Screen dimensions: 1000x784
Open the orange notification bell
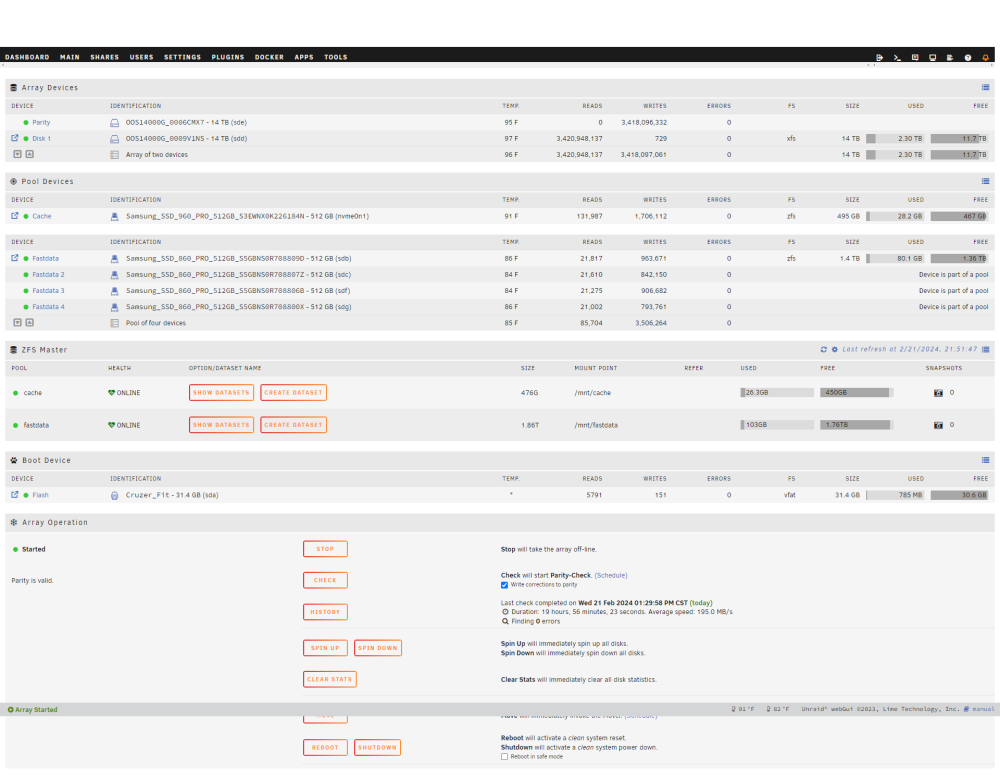click(x=985, y=57)
